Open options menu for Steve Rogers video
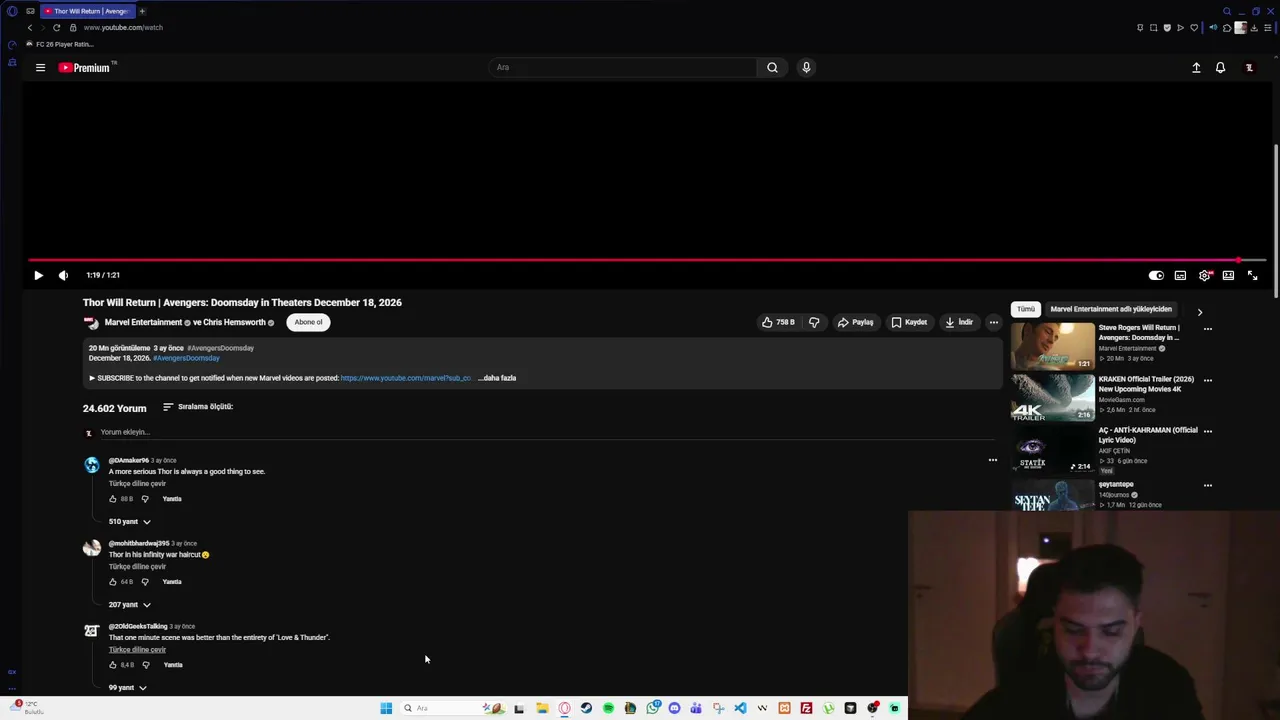Viewport: 1280px width, 720px height. click(1208, 328)
